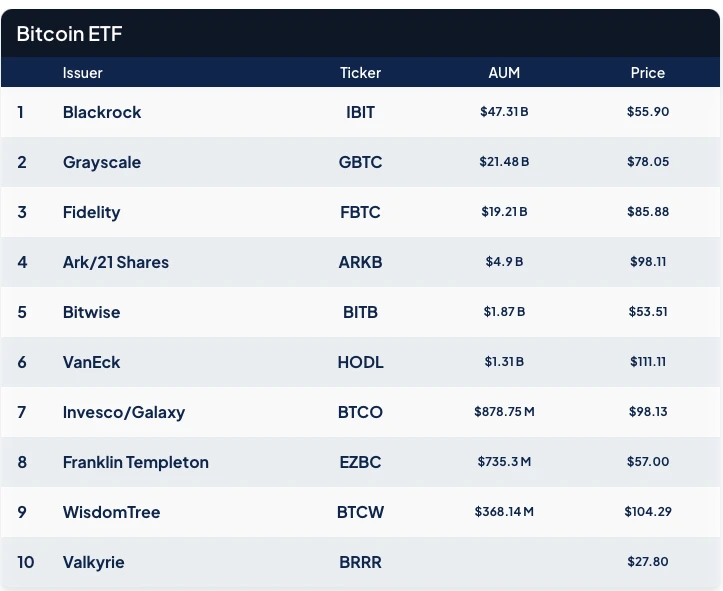Sort by the Issuer column header
Viewport: 723px width, 591px height.
pos(83,73)
